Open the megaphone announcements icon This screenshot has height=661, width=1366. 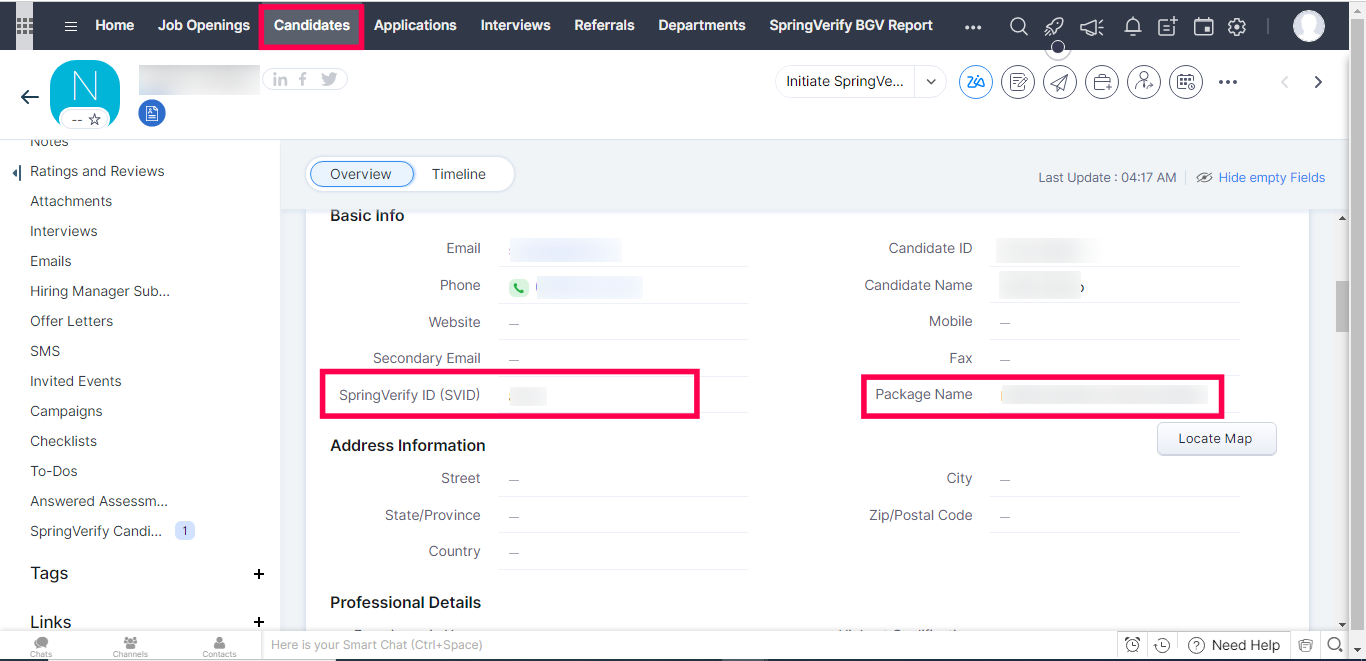[1092, 27]
